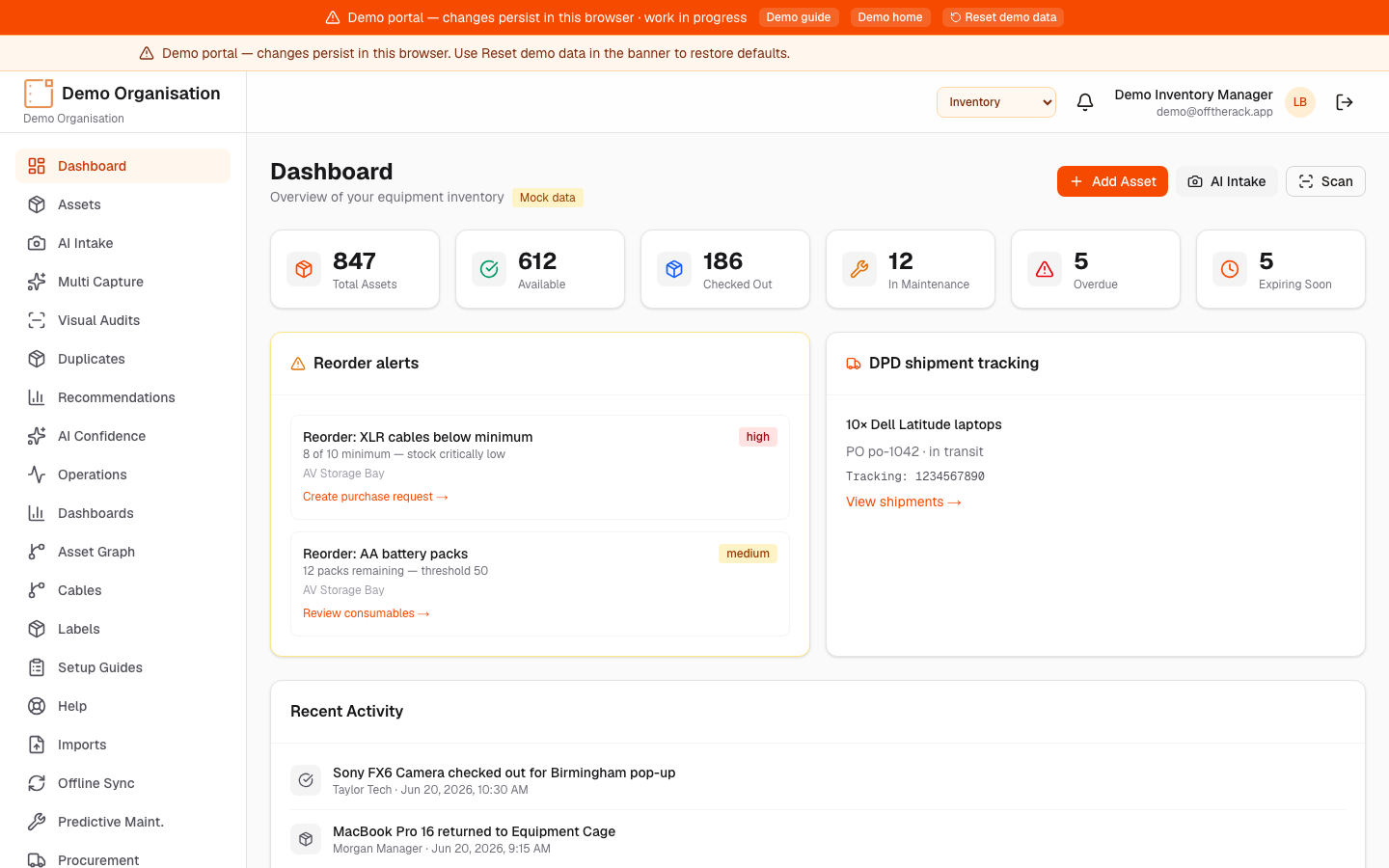Click the Sony FX6 activity check icon
This screenshot has width=1389, height=868.
[x=306, y=780]
